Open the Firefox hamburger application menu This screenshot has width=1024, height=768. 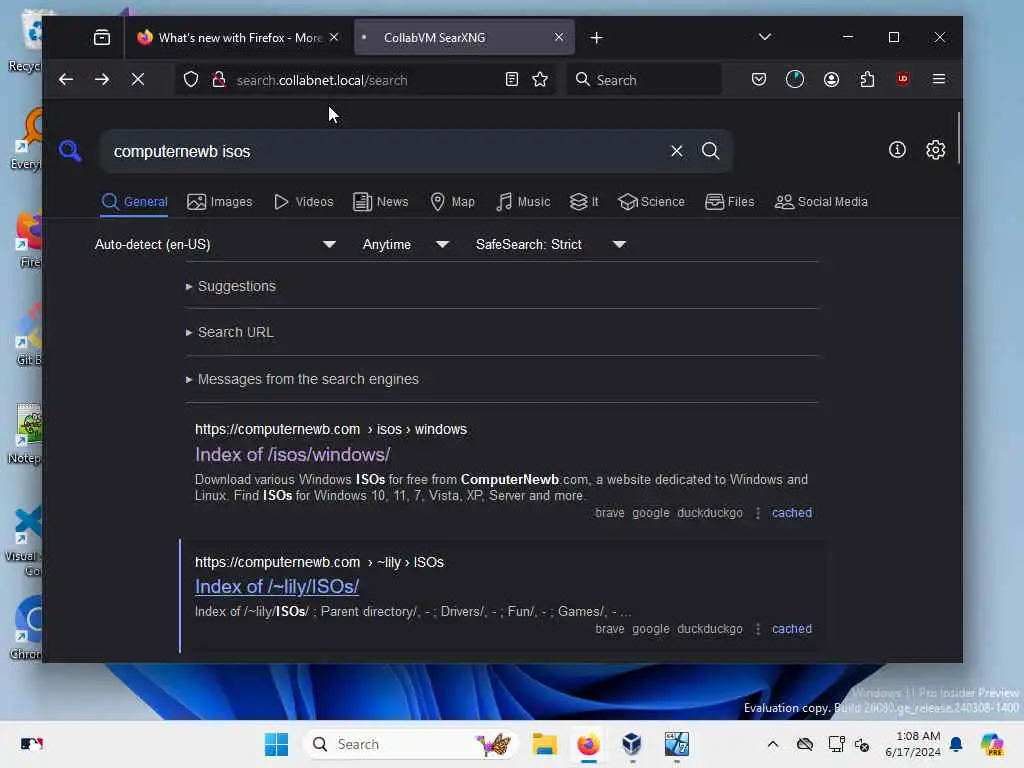(x=939, y=80)
